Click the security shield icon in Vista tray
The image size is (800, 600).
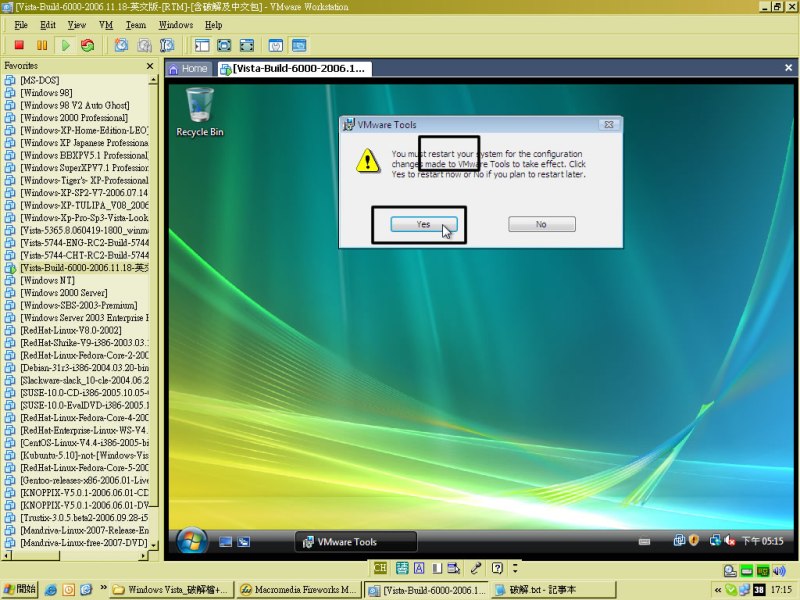693,540
